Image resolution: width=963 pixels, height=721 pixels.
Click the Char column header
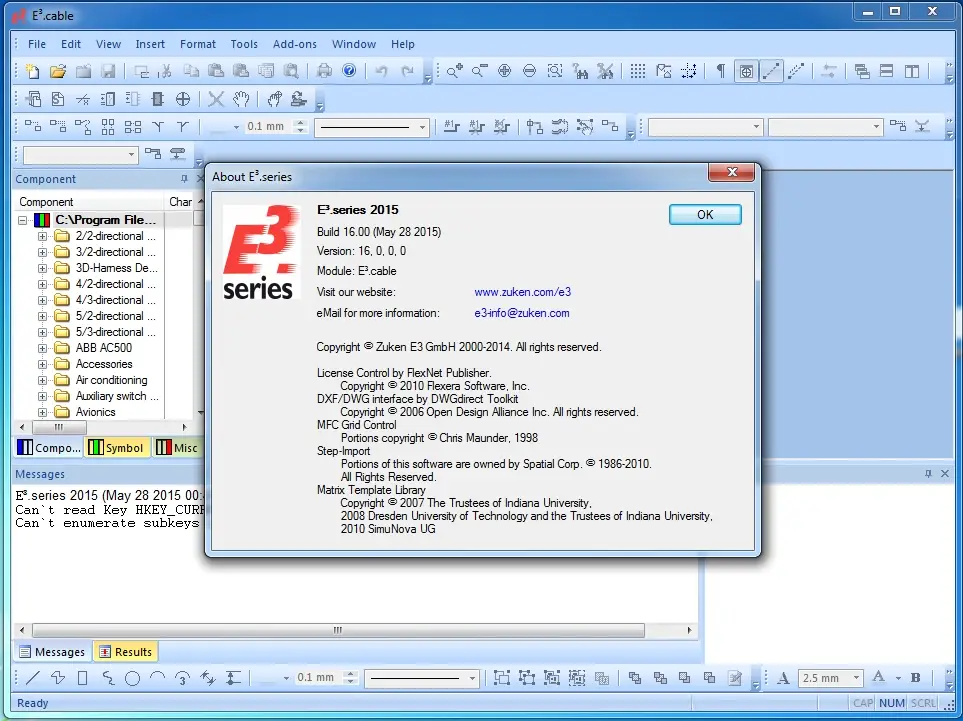(182, 201)
